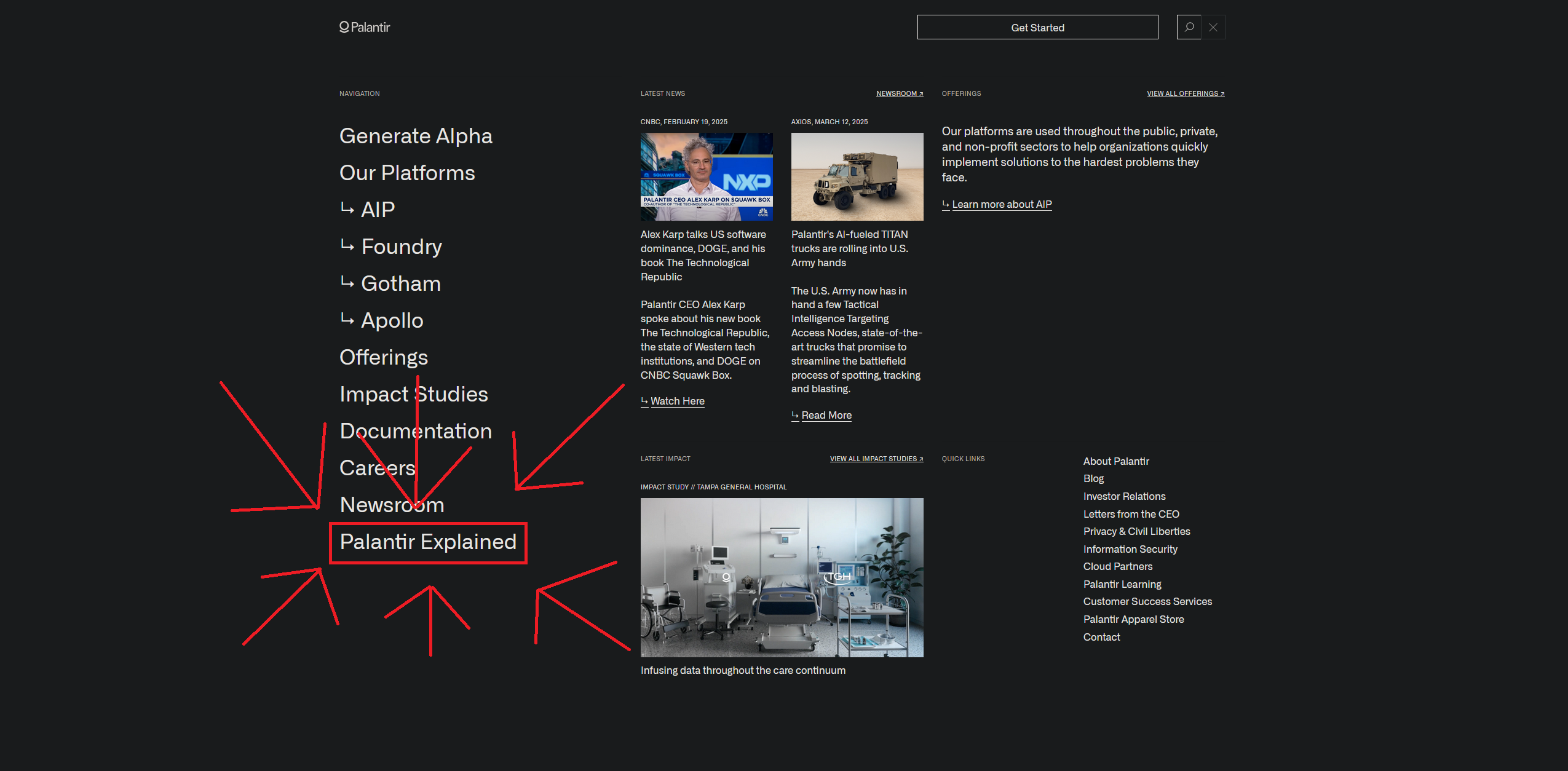Image resolution: width=1568 pixels, height=771 pixels.
Task: Select Palantir Explained menu item
Action: tap(428, 542)
